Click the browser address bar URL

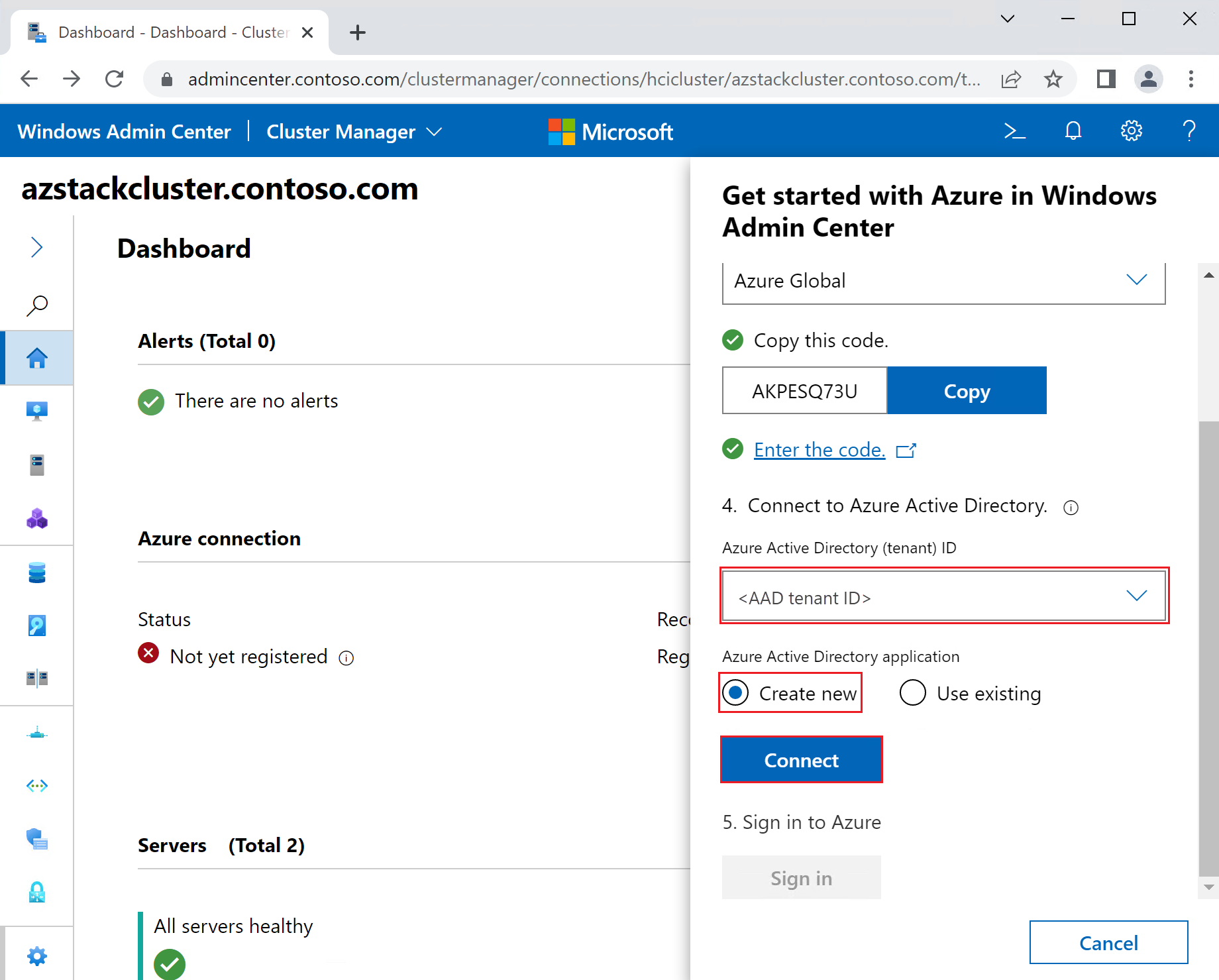[x=583, y=80]
